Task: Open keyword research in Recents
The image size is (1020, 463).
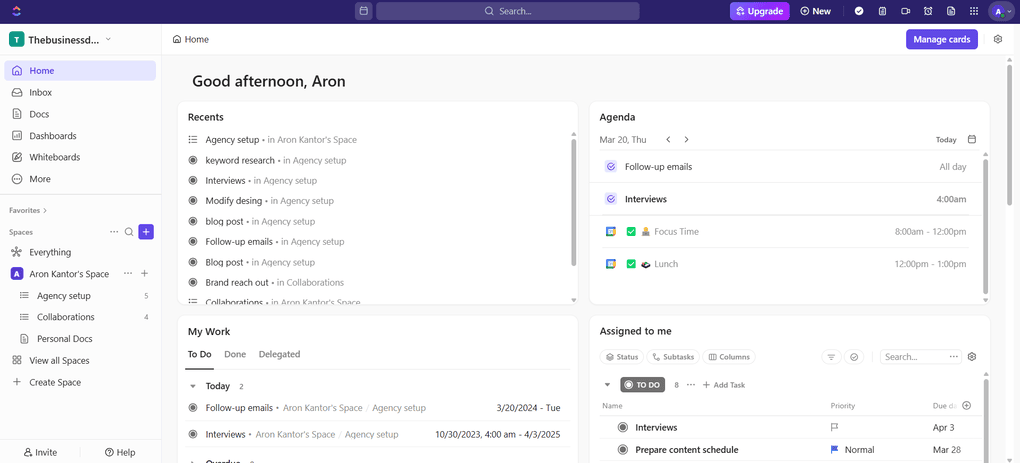Action: [x=239, y=160]
